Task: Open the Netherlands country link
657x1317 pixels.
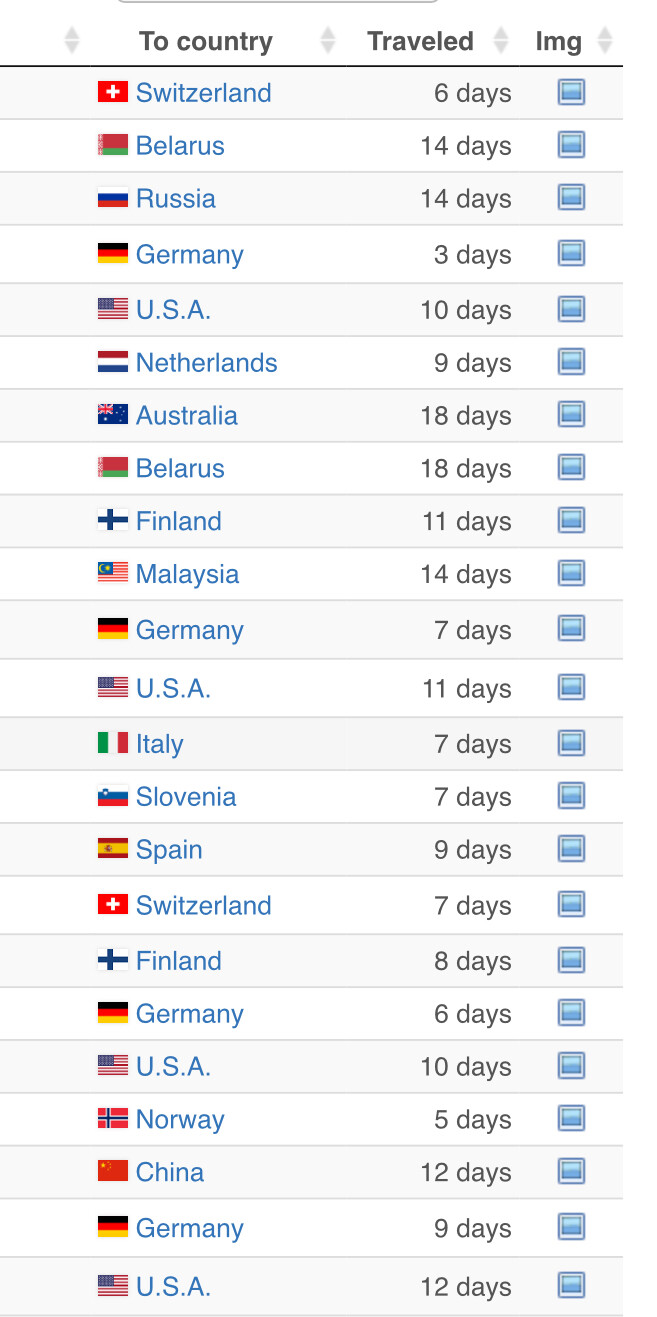Action: [207, 362]
